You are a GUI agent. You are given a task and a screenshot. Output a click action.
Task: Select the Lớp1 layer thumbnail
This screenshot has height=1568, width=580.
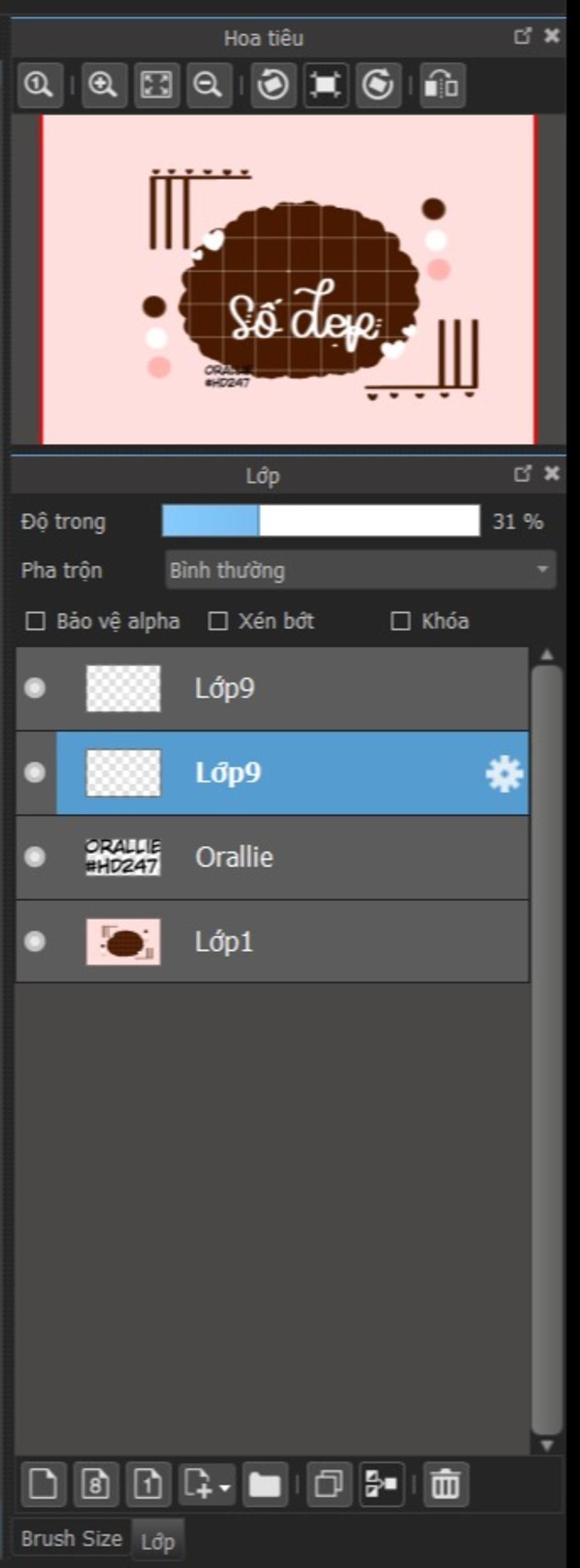(x=123, y=942)
